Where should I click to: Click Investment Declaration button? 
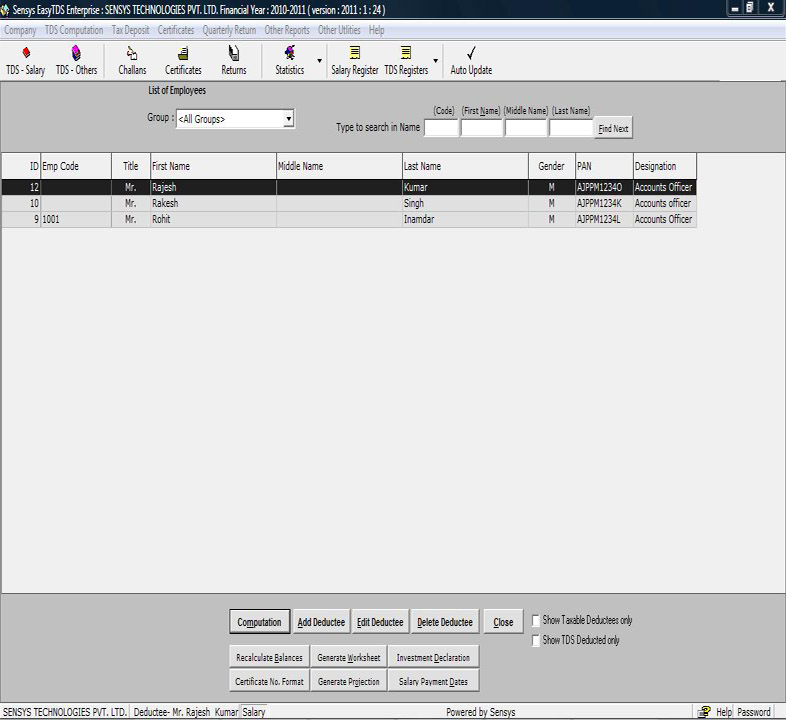[433, 657]
